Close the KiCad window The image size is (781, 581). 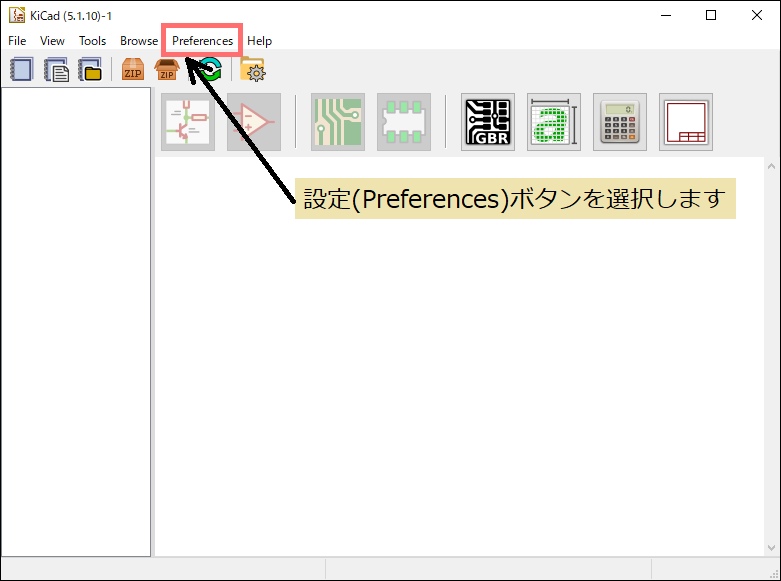coord(757,15)
